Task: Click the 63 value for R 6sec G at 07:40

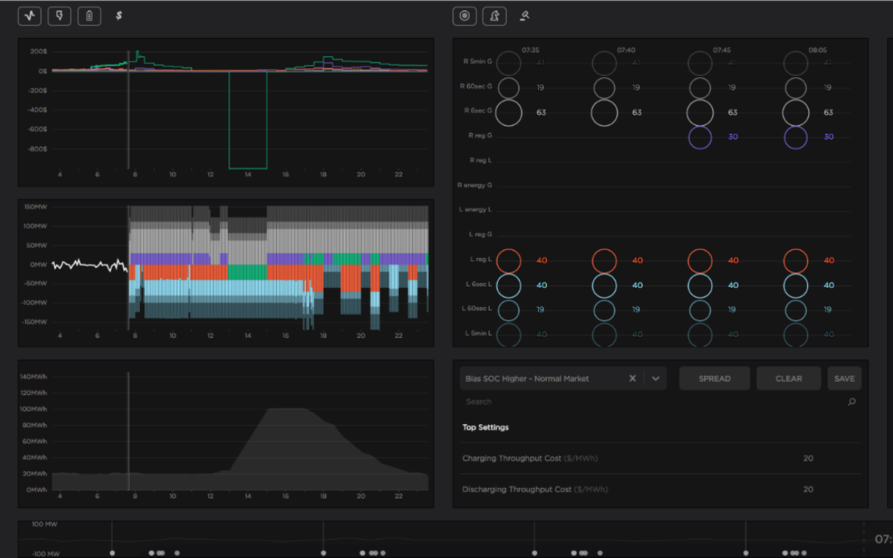Action: pyautogui.click(x=637, y=113)
